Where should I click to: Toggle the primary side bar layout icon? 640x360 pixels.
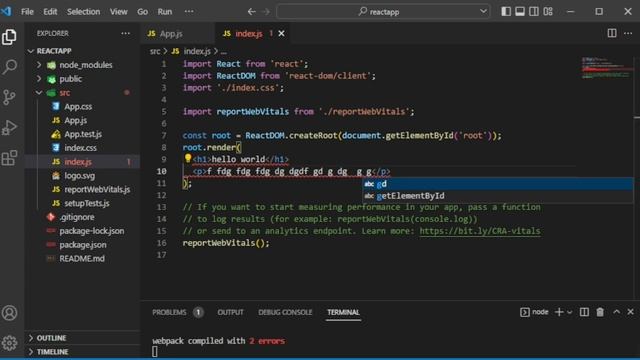[506, 11]
